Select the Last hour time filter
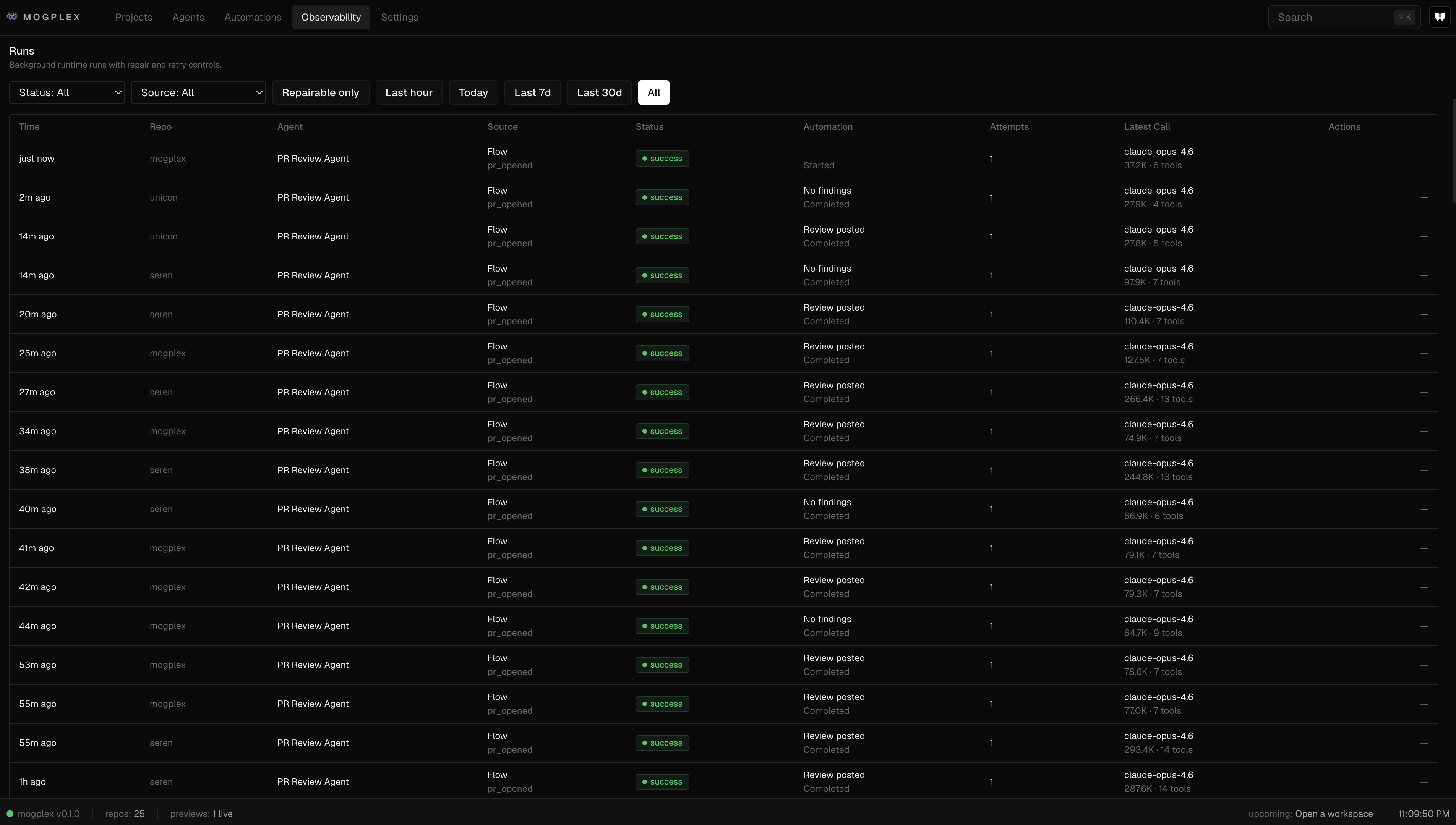Image resolution: width=1456 pixels, height=825 pixels. tap(409, 92)
